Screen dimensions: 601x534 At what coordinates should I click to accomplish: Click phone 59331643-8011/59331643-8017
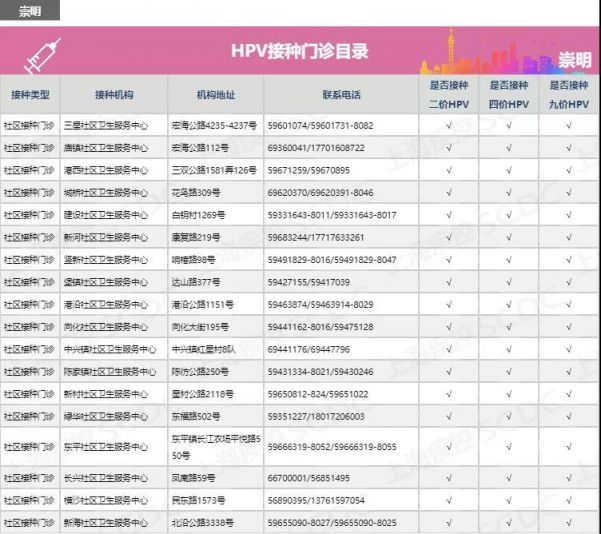pyautogui.click(x=332, y=215)
